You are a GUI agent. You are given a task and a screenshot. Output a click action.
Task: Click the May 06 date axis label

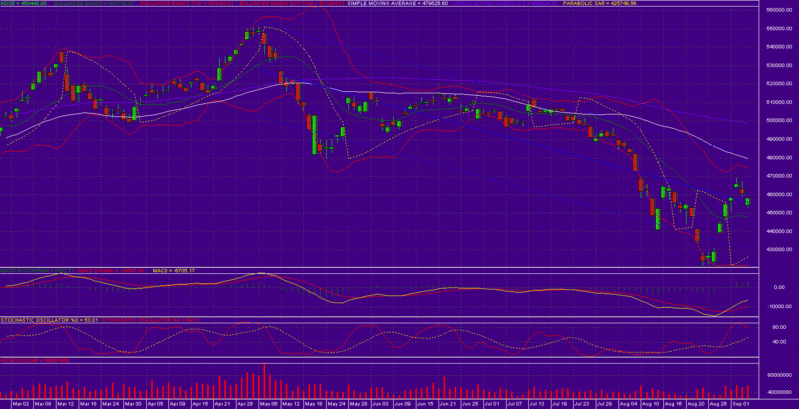point(267,403)
